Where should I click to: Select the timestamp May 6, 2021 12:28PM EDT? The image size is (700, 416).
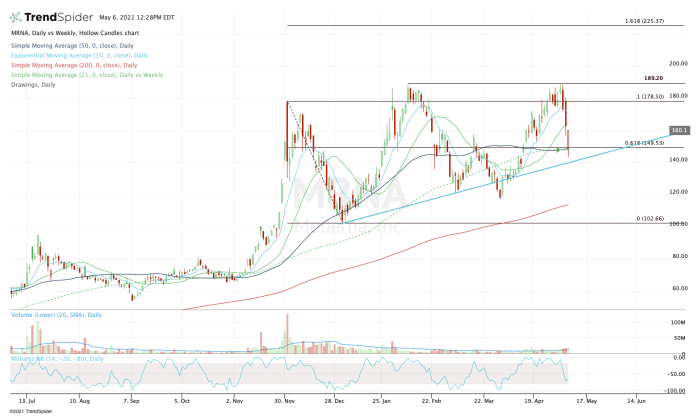tap(137, 18)
